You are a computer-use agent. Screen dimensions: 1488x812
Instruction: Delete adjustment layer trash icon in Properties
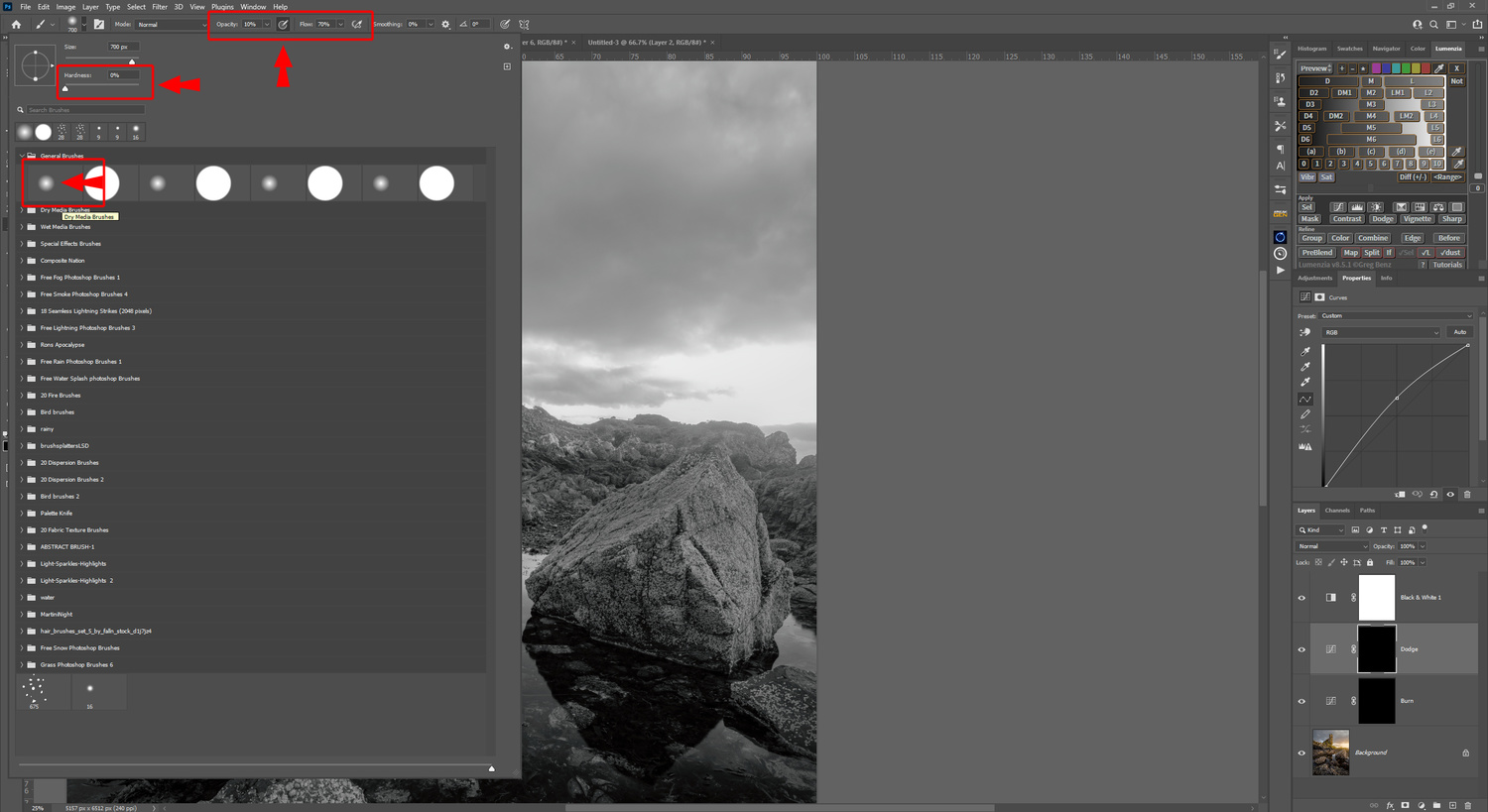coord(1467,495)
